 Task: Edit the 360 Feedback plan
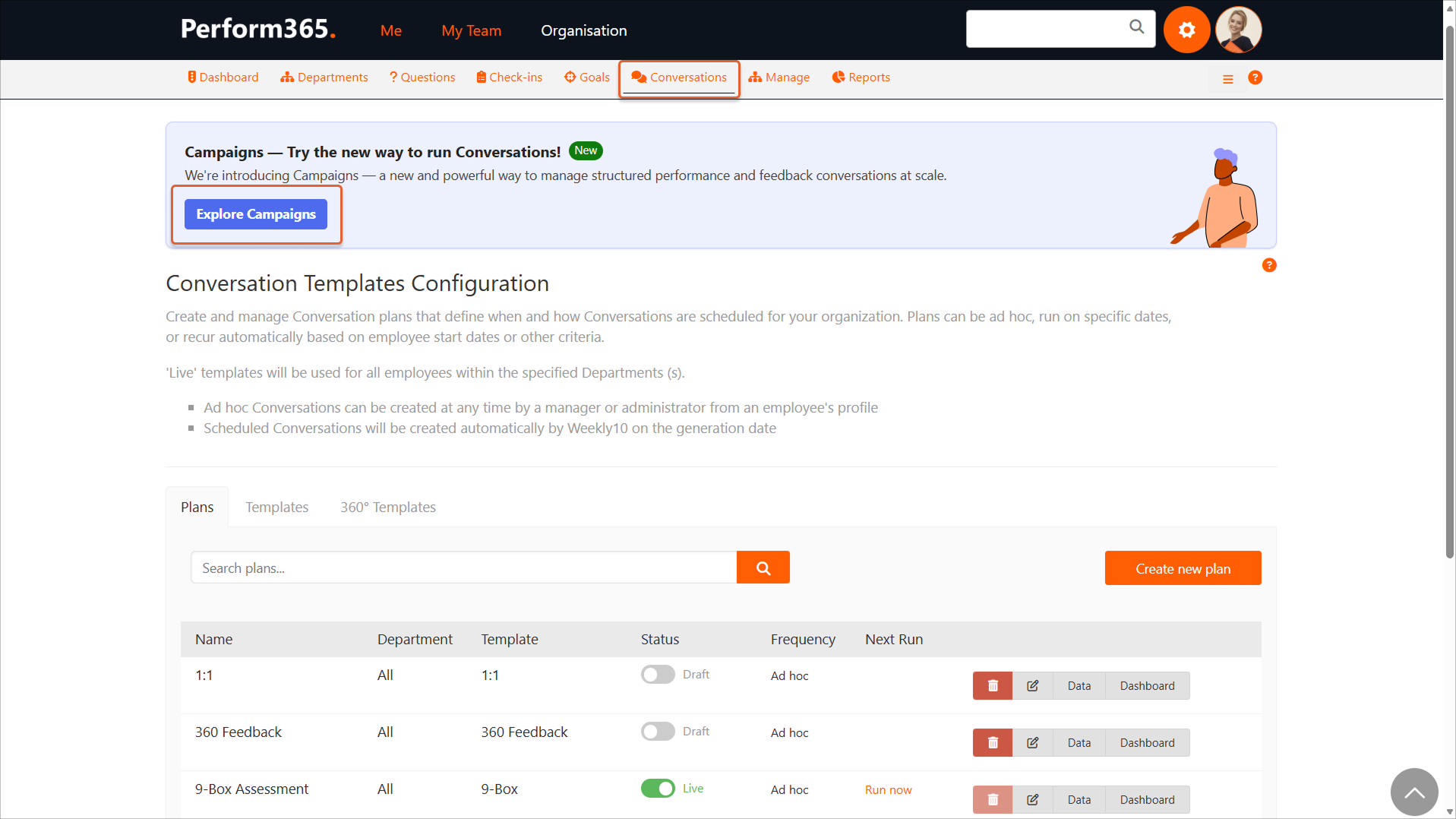pos(1032,742)
